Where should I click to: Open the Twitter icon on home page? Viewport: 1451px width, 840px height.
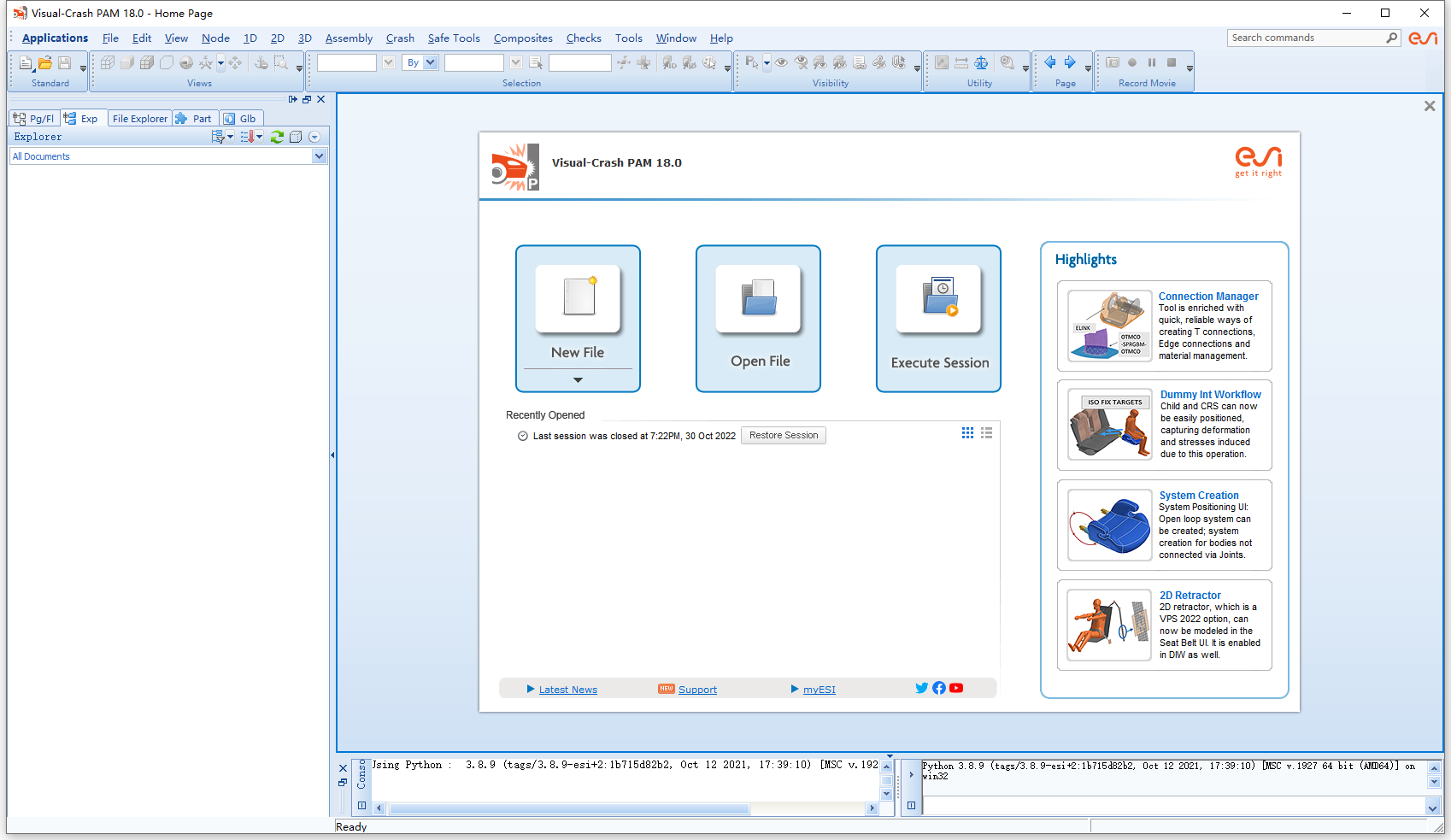click(x=921, y=688)
